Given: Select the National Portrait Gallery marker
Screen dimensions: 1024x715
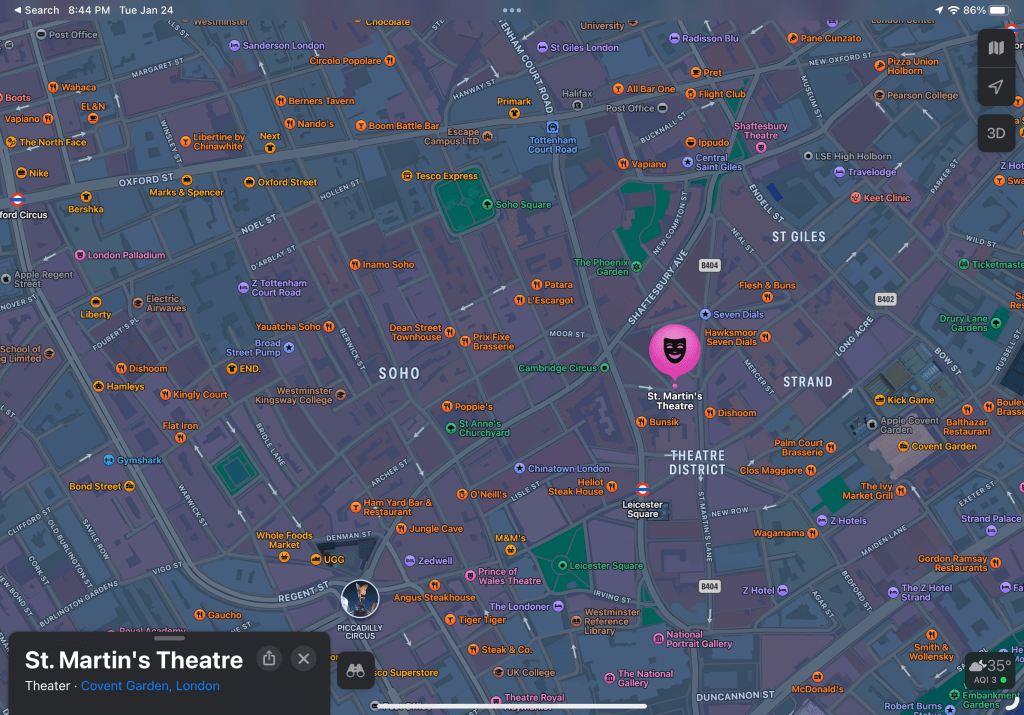Looking at the screenshot, I should [656, 635].
